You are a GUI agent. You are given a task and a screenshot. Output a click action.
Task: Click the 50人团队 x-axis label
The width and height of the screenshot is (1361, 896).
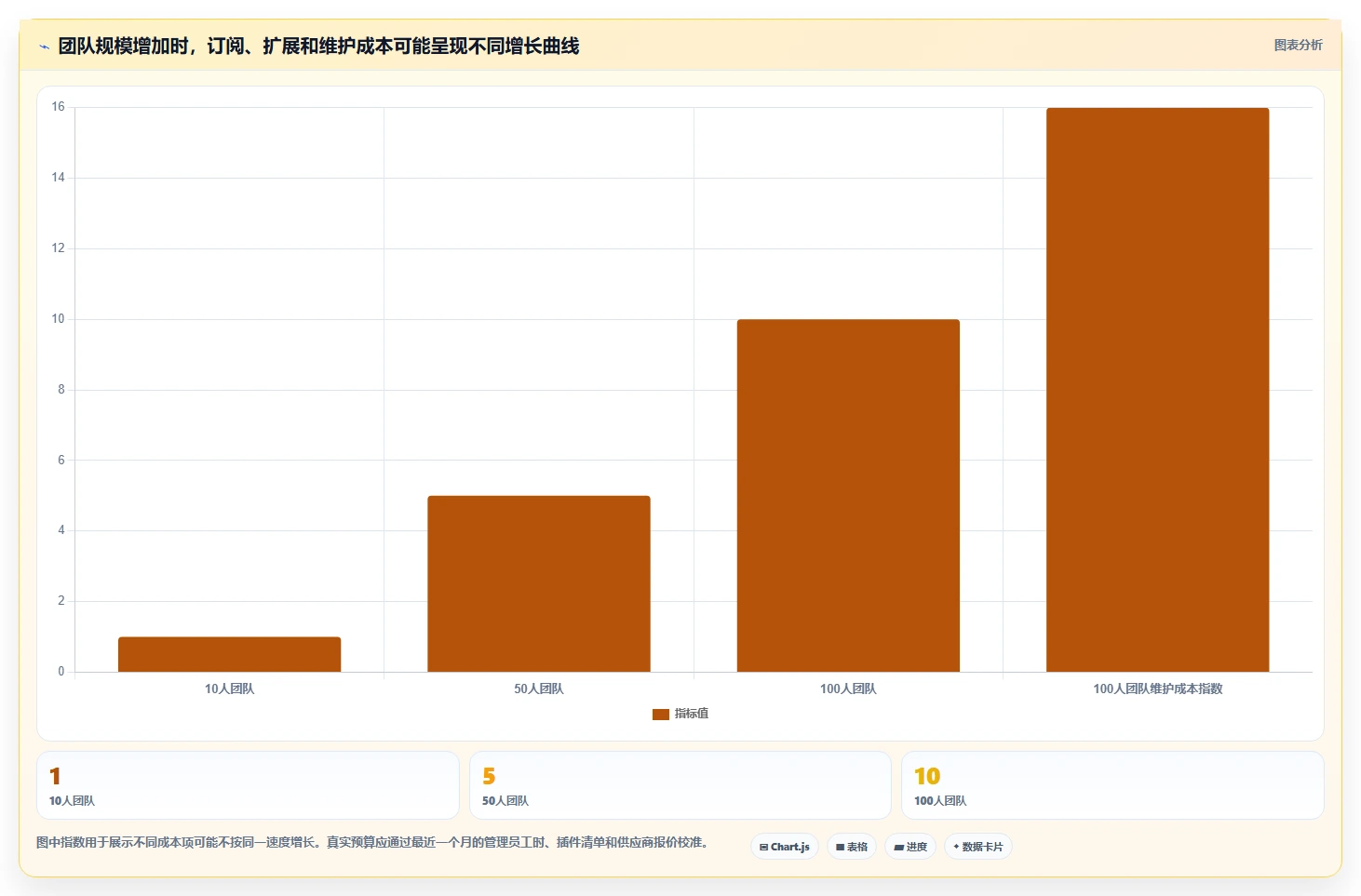pos(539,689)
